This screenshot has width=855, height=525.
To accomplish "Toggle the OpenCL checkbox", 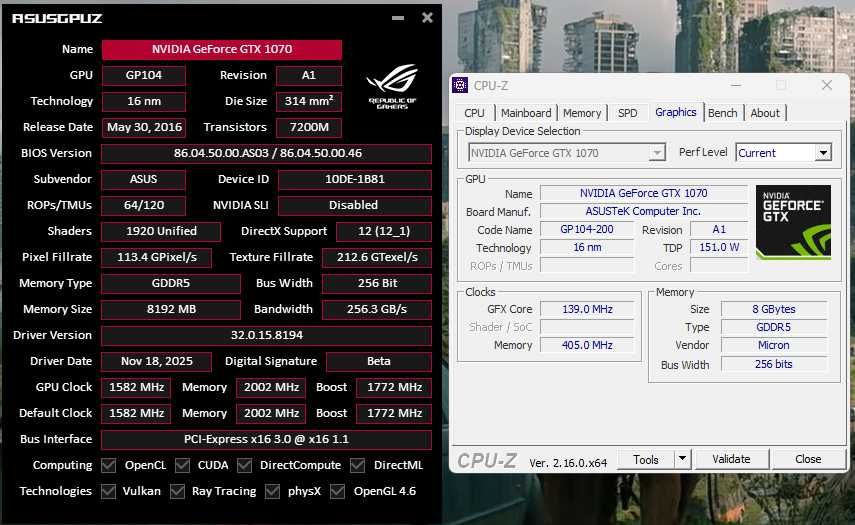I will (x=109, y=465).
